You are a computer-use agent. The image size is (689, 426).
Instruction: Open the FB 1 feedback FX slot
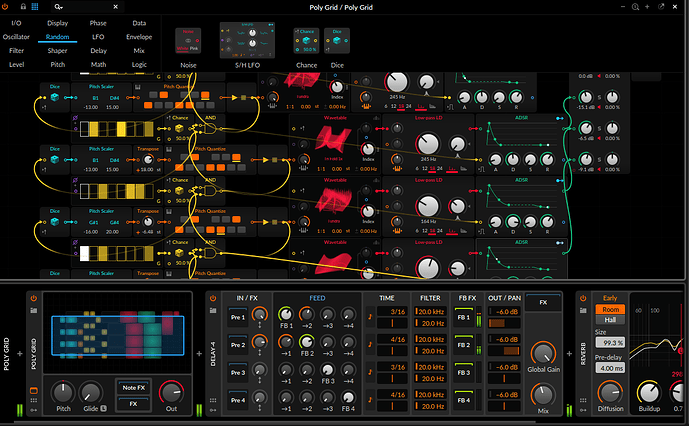(464, 317)
